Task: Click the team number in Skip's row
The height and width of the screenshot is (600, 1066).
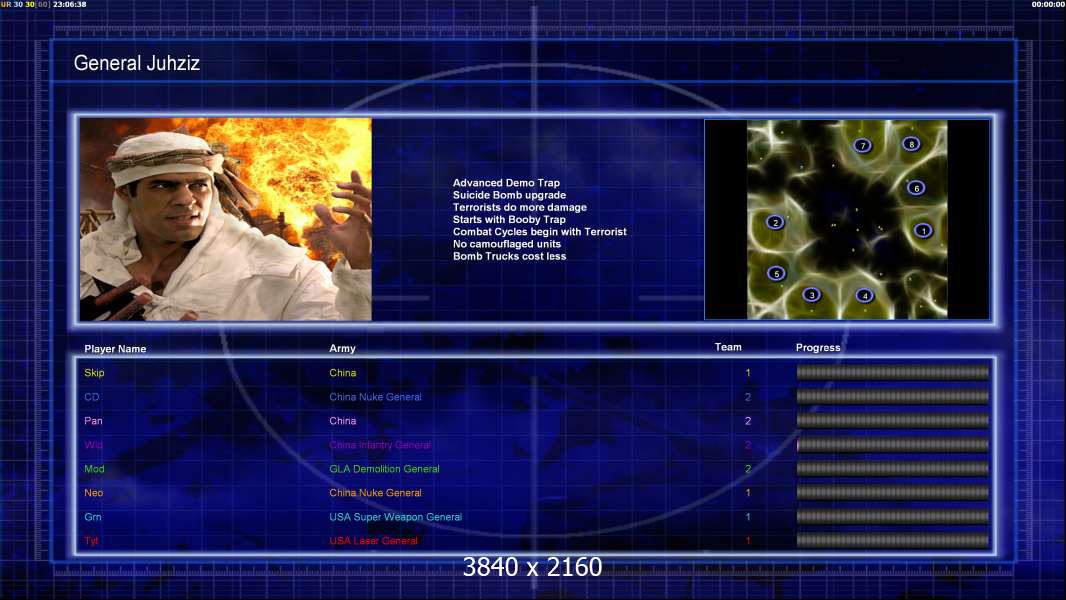Action: pos(748,372)
